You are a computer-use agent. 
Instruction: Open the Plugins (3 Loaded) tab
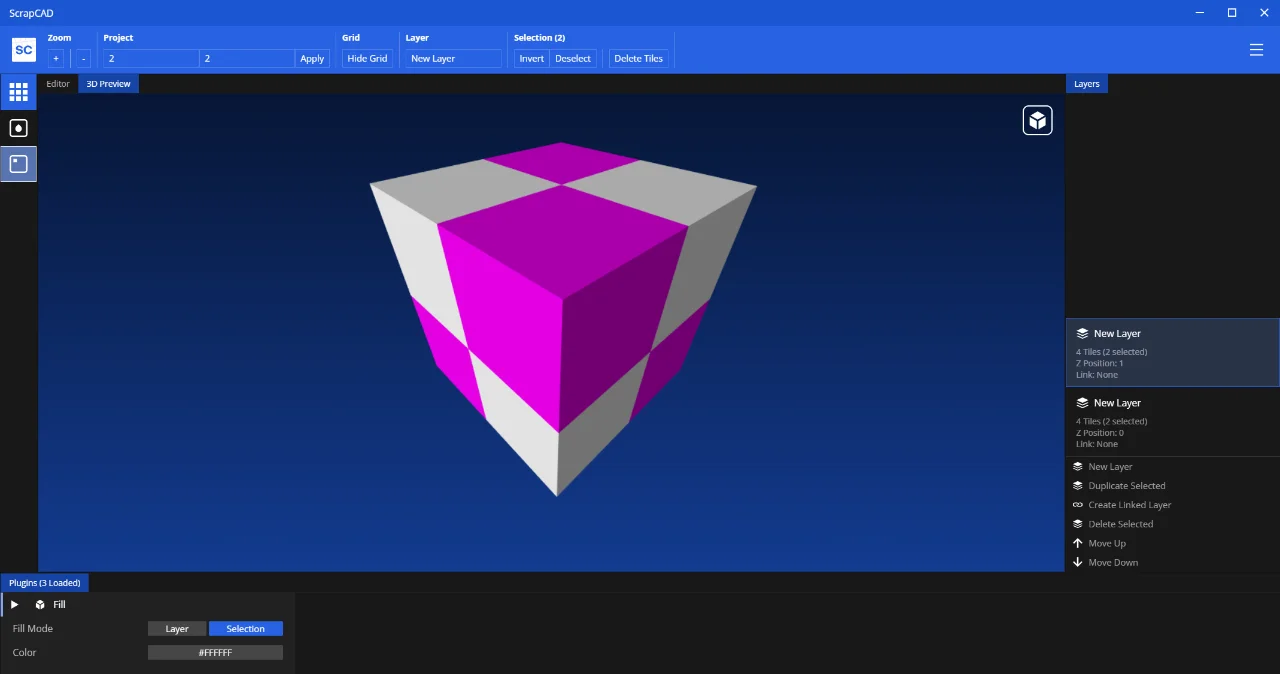(x=44, y=583)
